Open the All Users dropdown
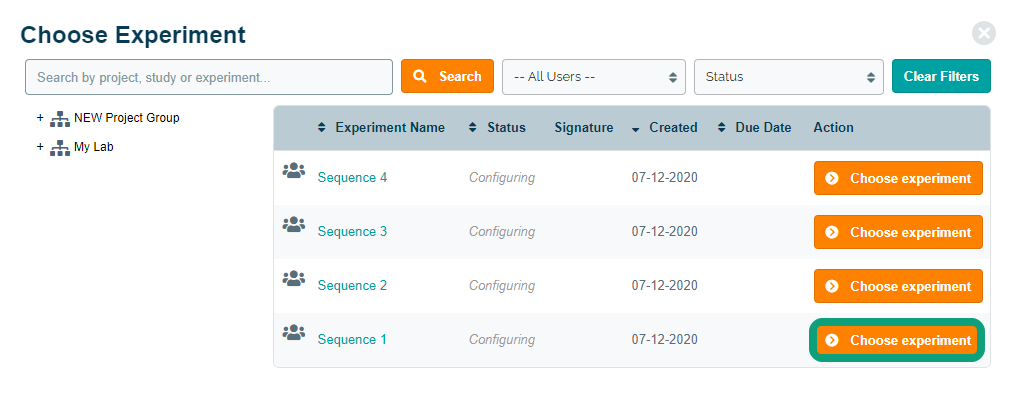The image size is (1012, 416). coord(593,77)
